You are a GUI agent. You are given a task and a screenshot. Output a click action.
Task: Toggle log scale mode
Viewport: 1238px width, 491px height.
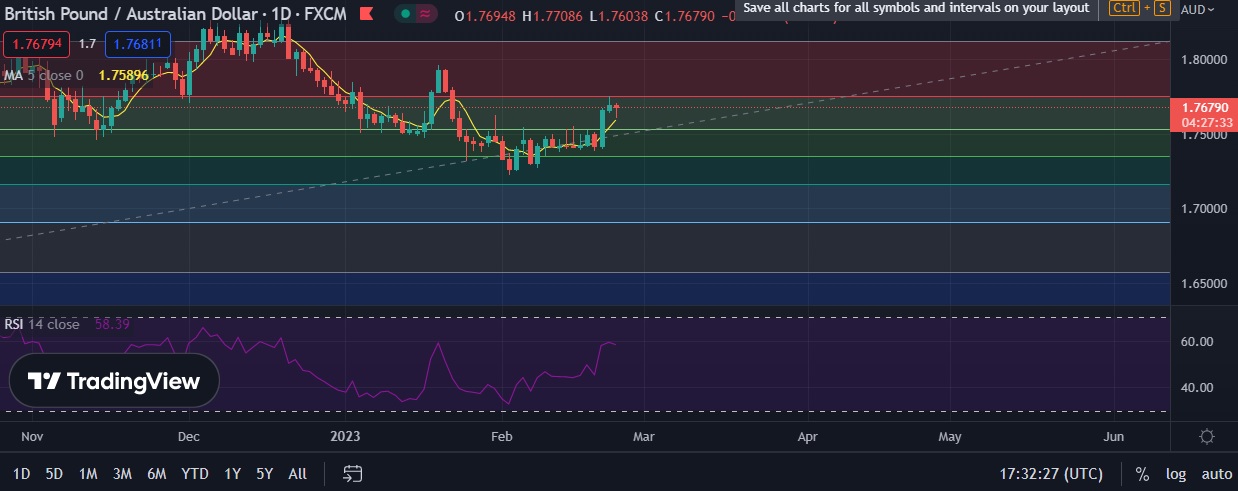point(1176,474)
